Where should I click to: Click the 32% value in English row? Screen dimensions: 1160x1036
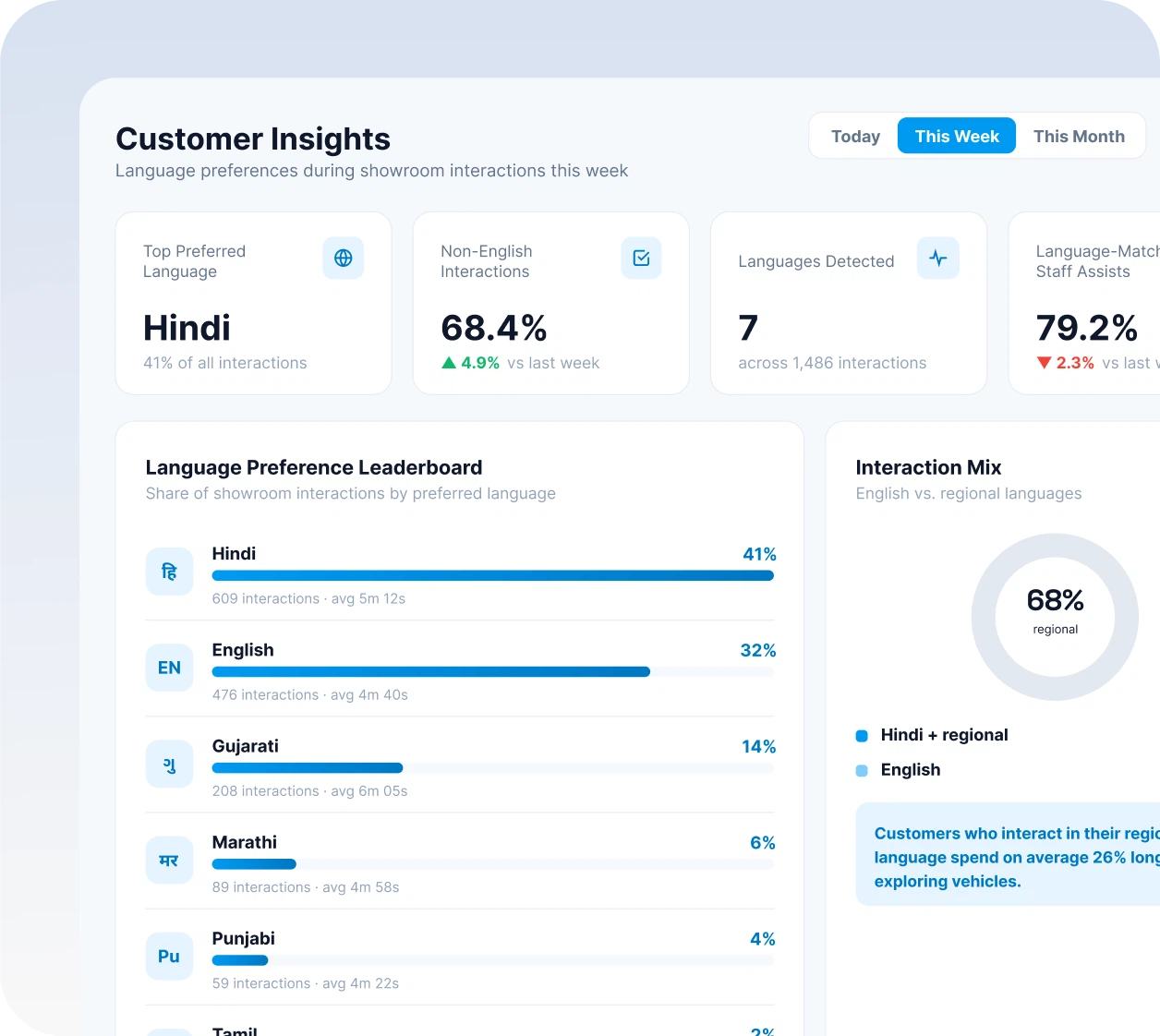coord(757,650)
